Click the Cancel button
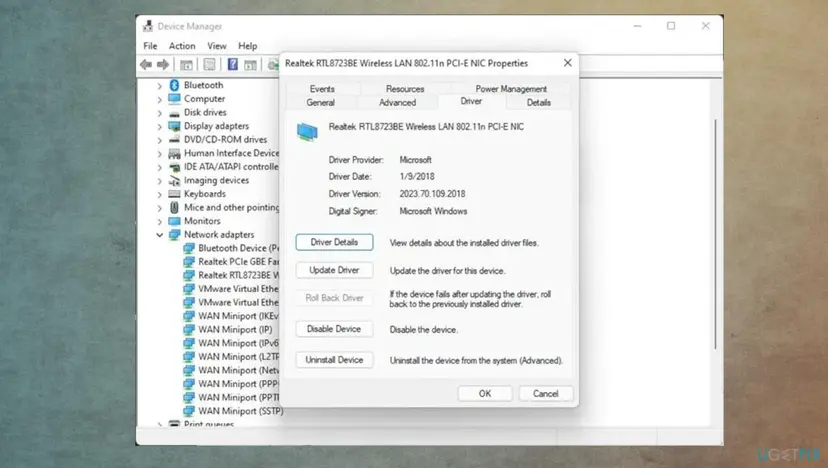 click(545, 394)
